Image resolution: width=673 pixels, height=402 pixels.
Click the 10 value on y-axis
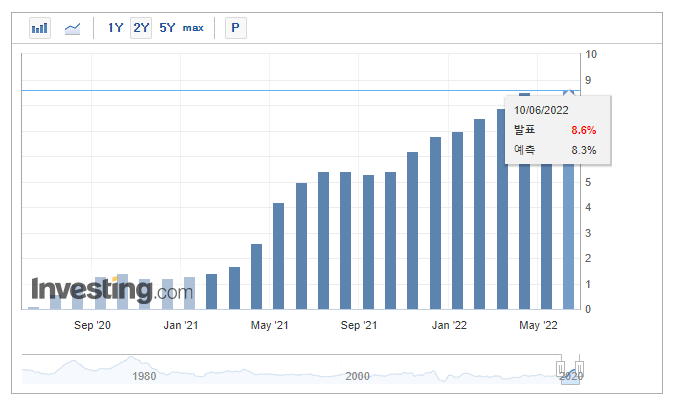pos(591,54)
